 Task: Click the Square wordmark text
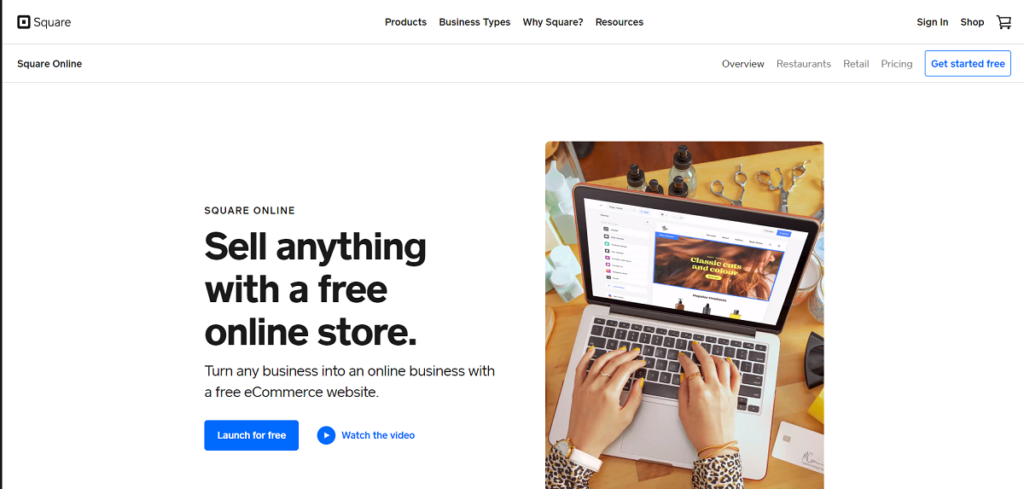[x=52, y=23]
